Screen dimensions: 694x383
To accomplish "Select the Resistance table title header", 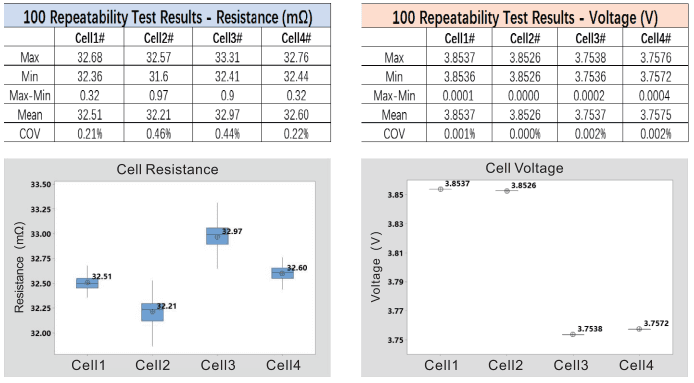I will pos(167,17).
